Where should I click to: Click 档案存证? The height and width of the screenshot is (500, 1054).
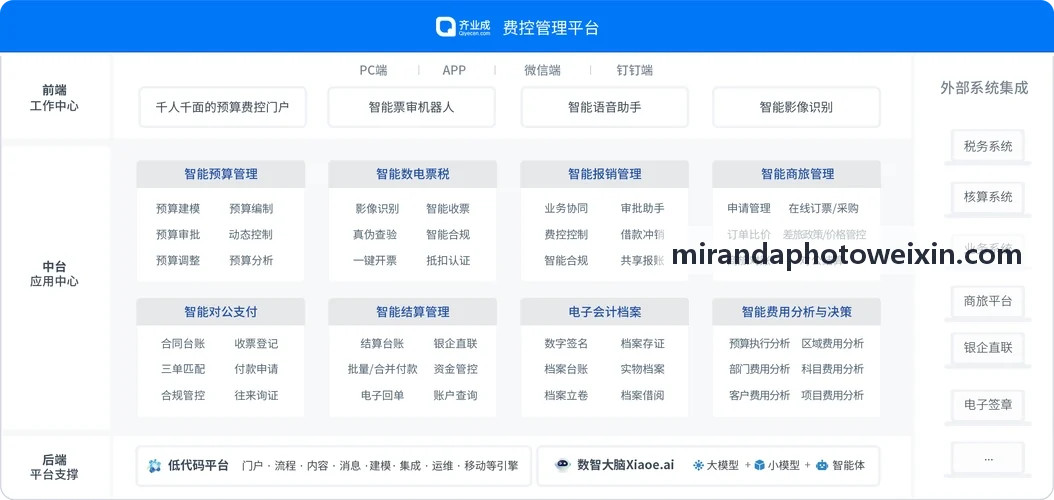643,344
